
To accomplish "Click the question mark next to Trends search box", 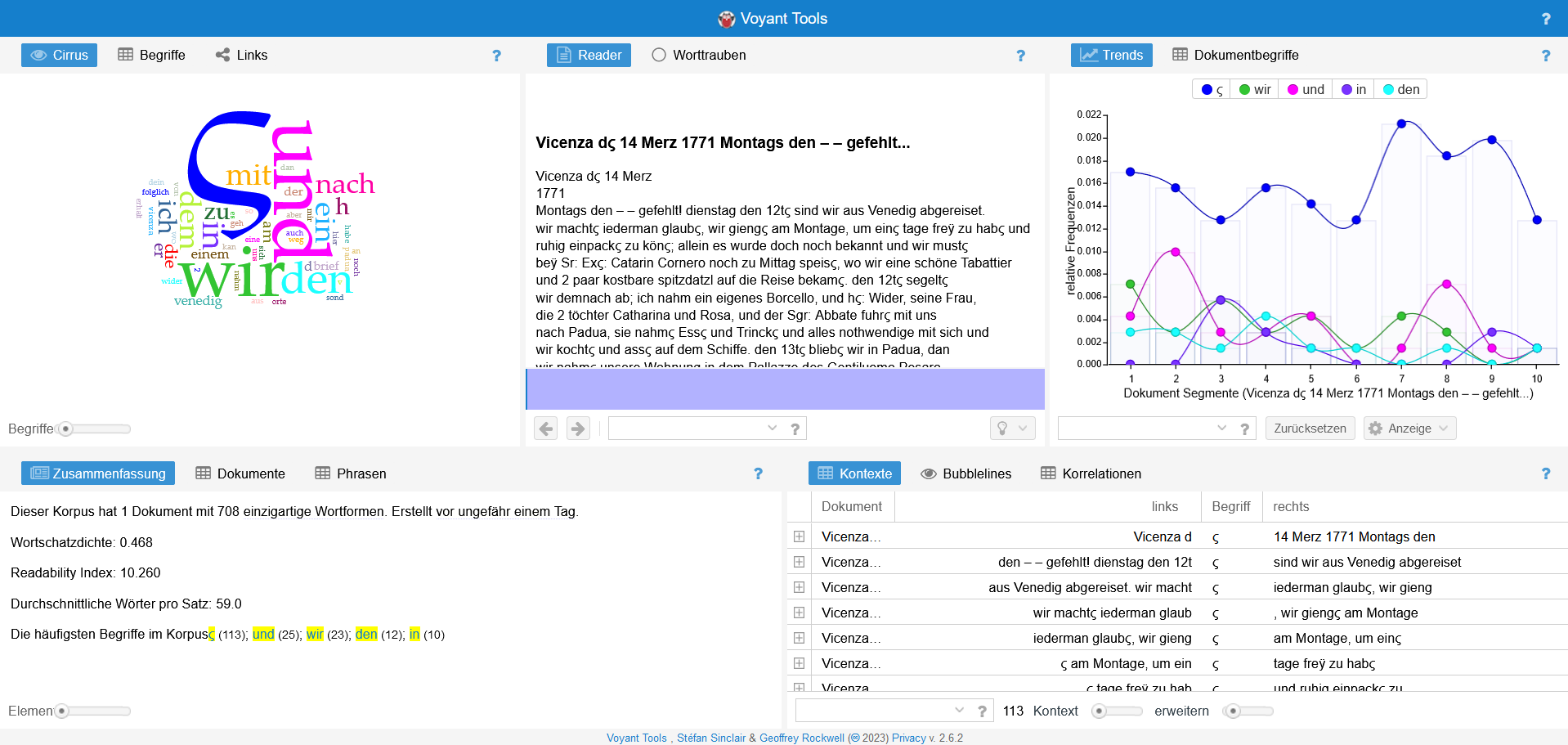I will 1244,429.
